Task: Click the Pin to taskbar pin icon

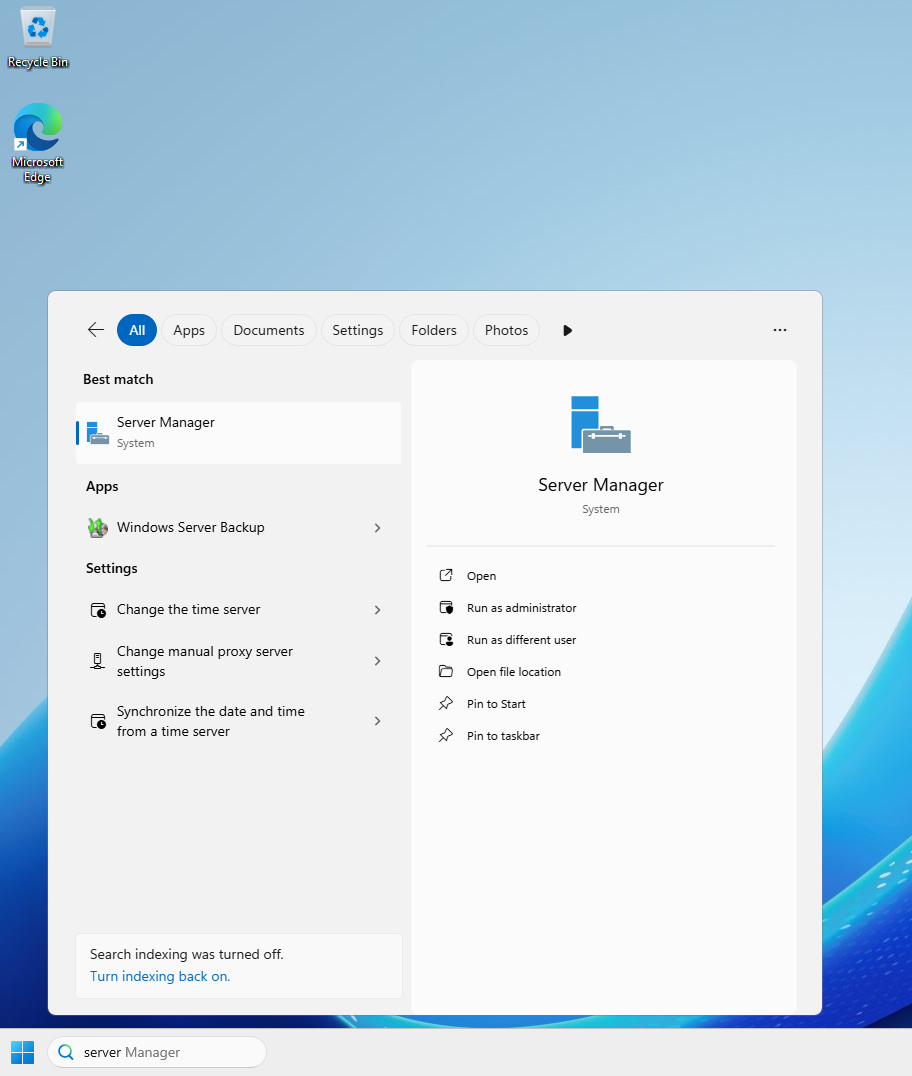Action: coord(446,735)
